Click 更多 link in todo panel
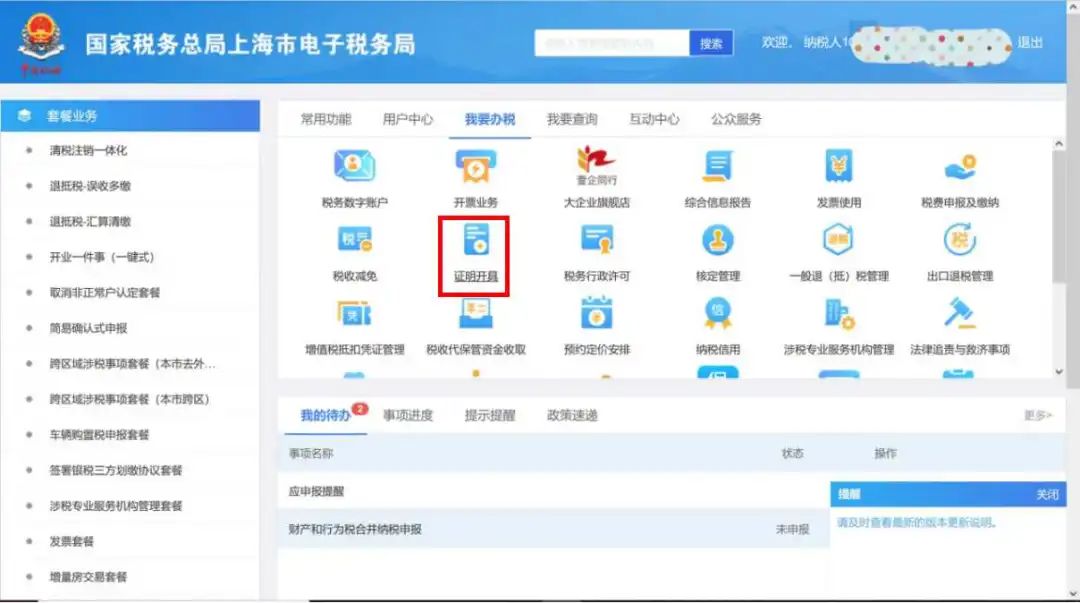Image resolution: width=1080 pixels, height=603 pixels. point(1037,416)
